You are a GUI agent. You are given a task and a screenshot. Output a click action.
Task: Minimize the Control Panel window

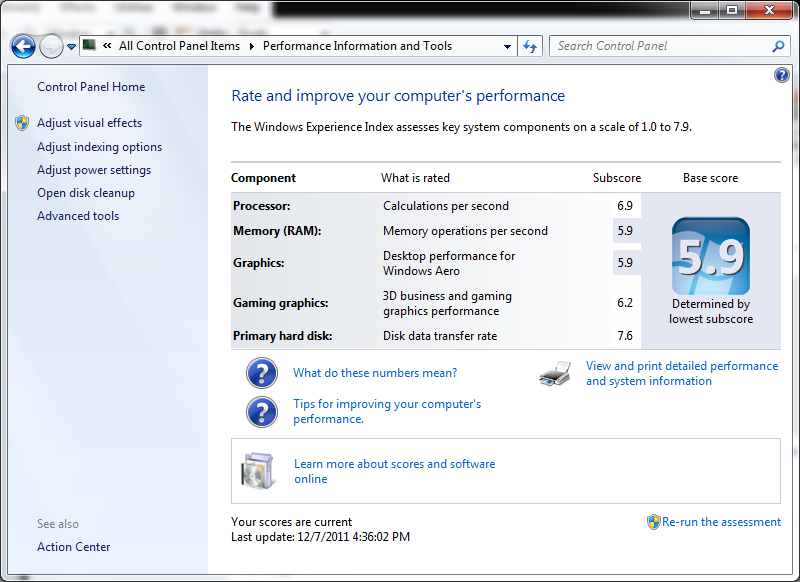[x=705, y=10]
